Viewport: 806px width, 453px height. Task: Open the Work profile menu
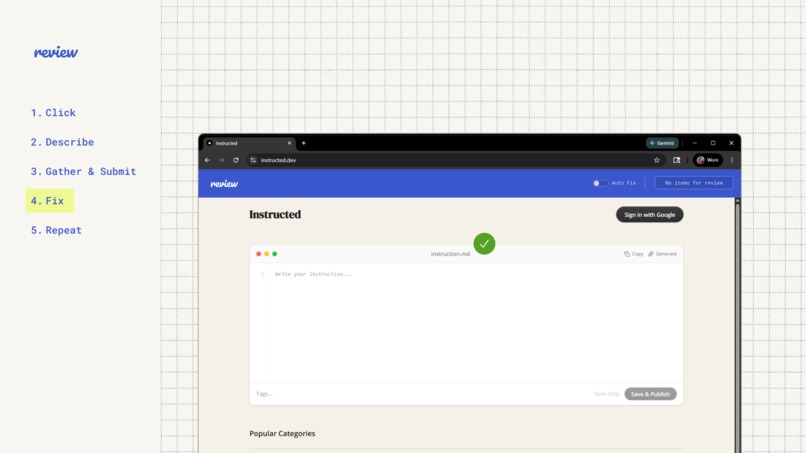pos(708,160)
